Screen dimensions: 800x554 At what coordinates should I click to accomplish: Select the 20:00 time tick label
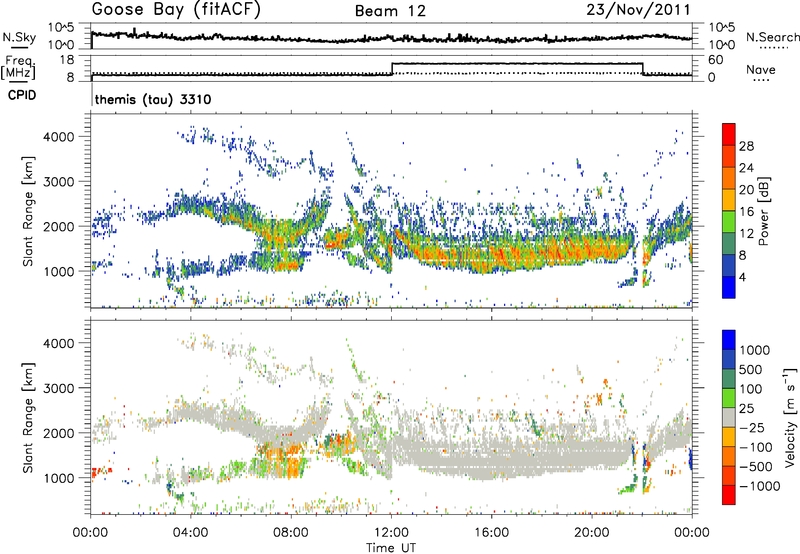tap(592, 533)
